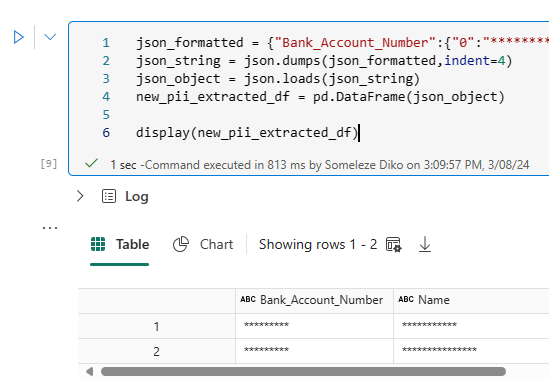The image size is (549, 379).
Task: Click the scrollbar left arrow
Action: [x=90, y=371]
